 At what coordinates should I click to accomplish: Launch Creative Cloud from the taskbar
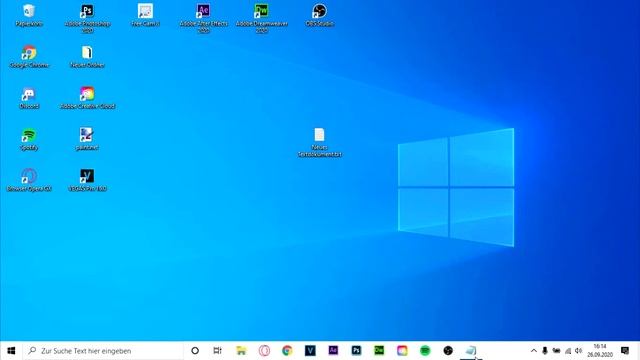pos(402,351)
